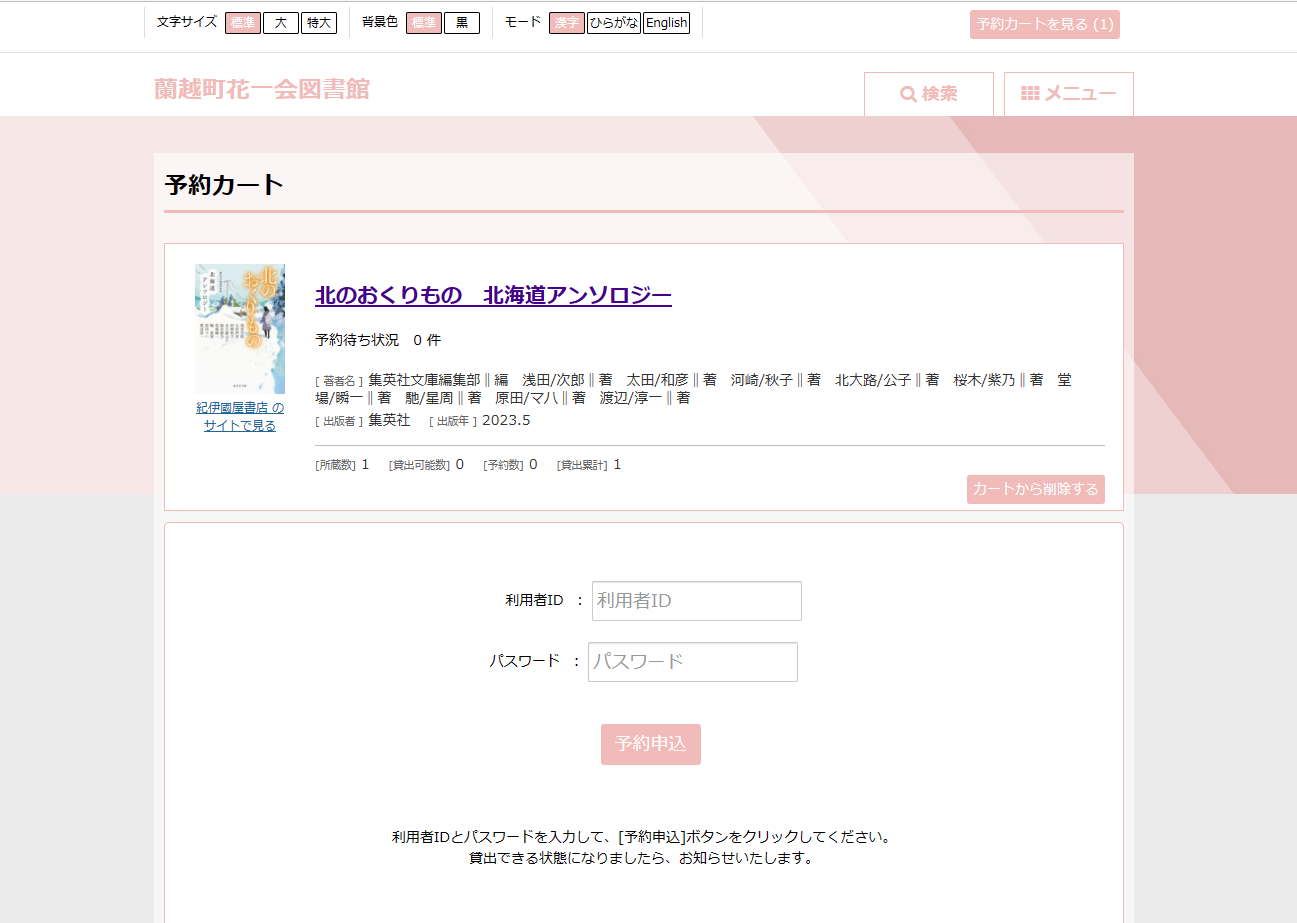Focus the 利用者ID input field
Screen dimensions: 1297x923
(x=697, y=601)
